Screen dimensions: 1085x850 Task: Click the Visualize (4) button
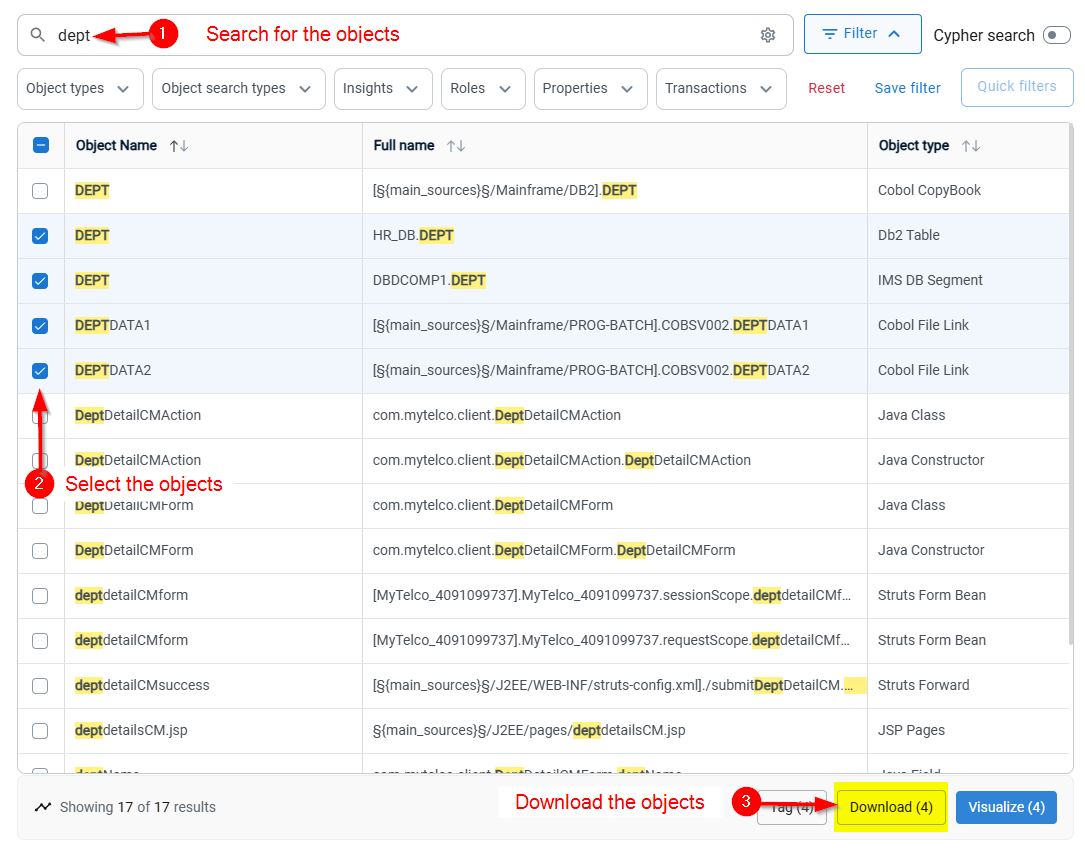pos(1006,807)
